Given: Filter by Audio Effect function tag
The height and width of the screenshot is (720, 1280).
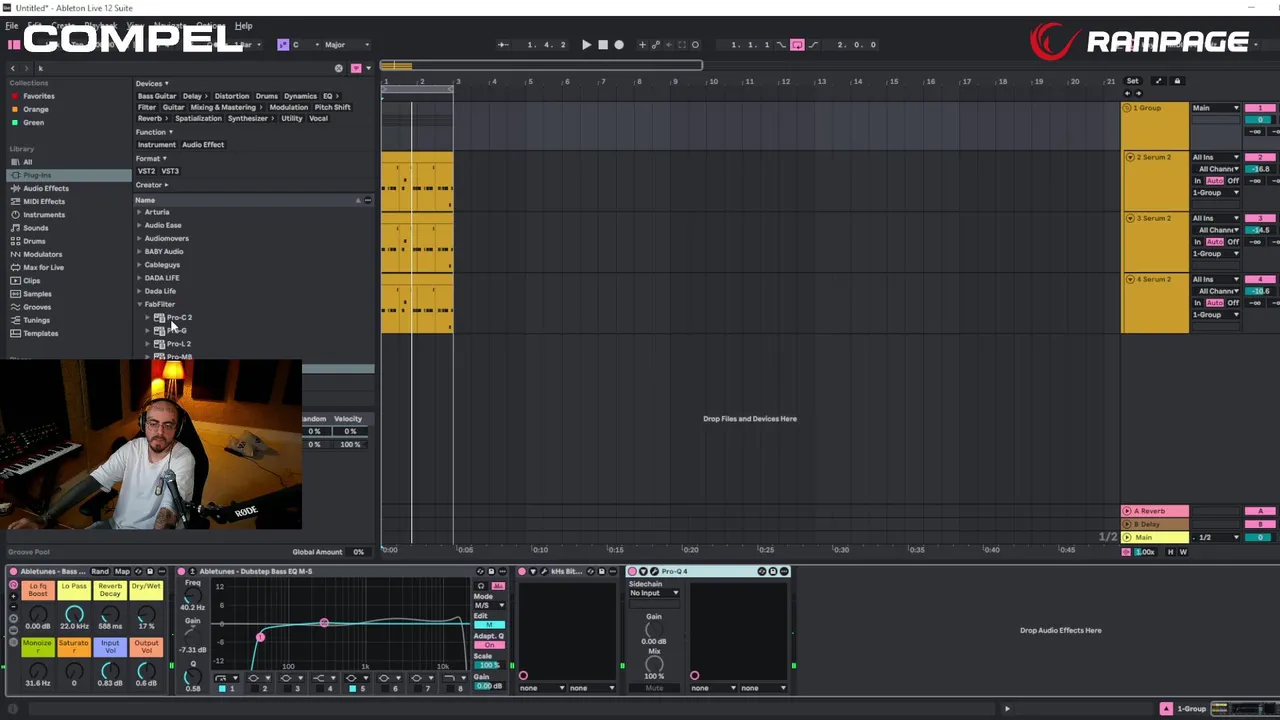Looking at the screenshot, I should point(203,145).
